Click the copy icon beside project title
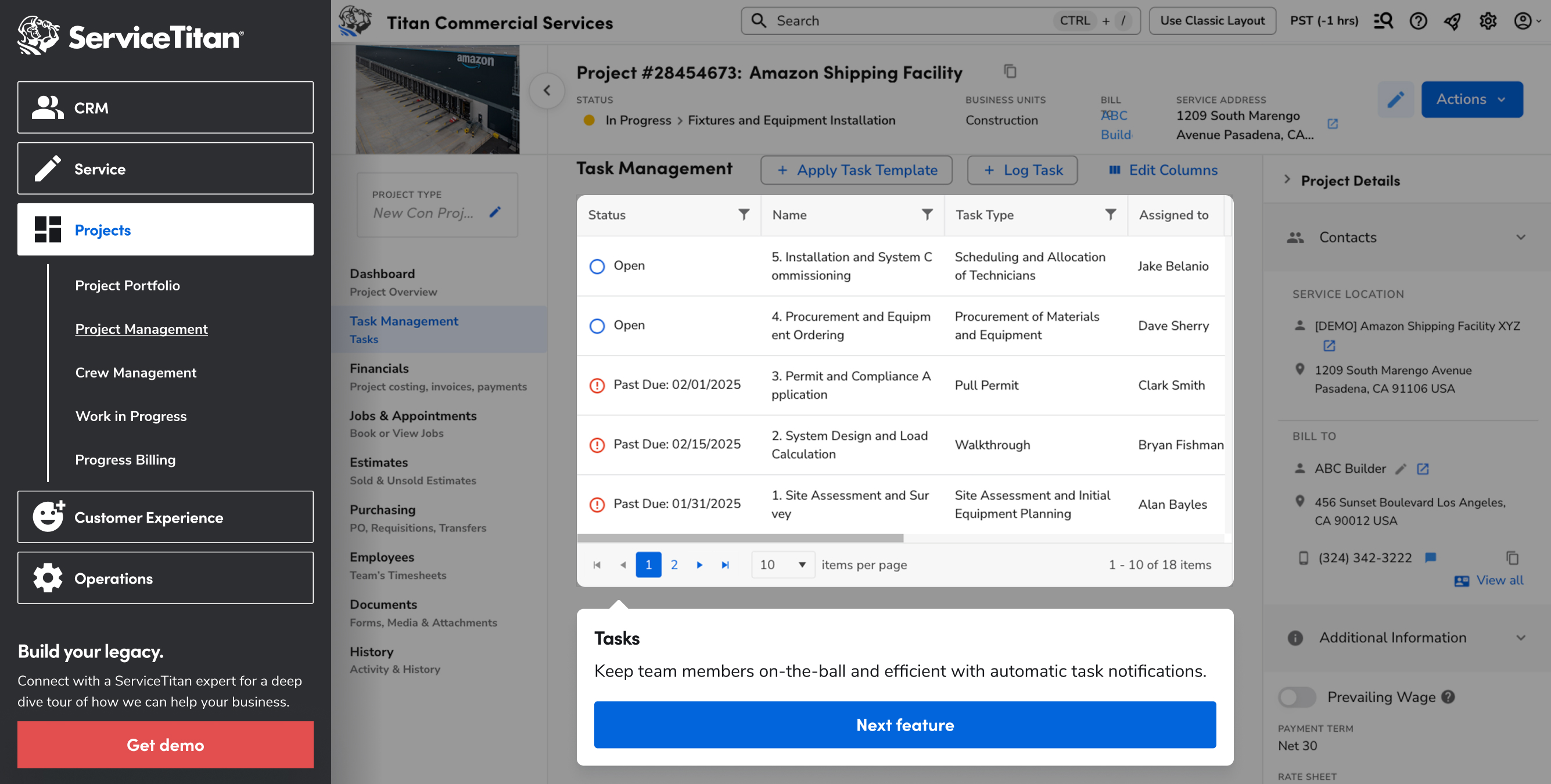The height and width of the screenshot is (784, 1551). click(1010, 71)
